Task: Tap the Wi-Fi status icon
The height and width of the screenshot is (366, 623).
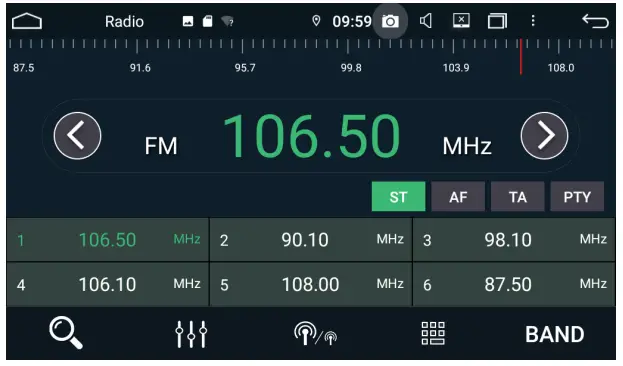Action: point(228,21)
